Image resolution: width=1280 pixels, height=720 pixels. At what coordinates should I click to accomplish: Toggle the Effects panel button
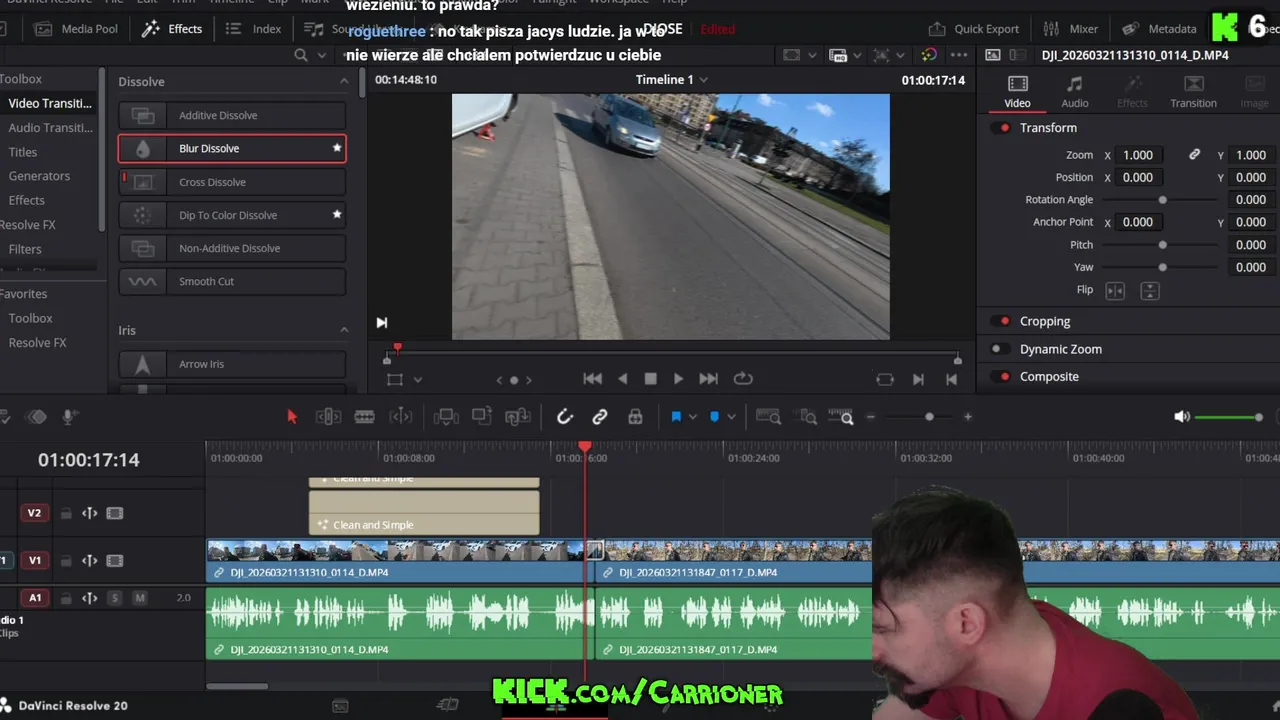click(x=173, y=29)
